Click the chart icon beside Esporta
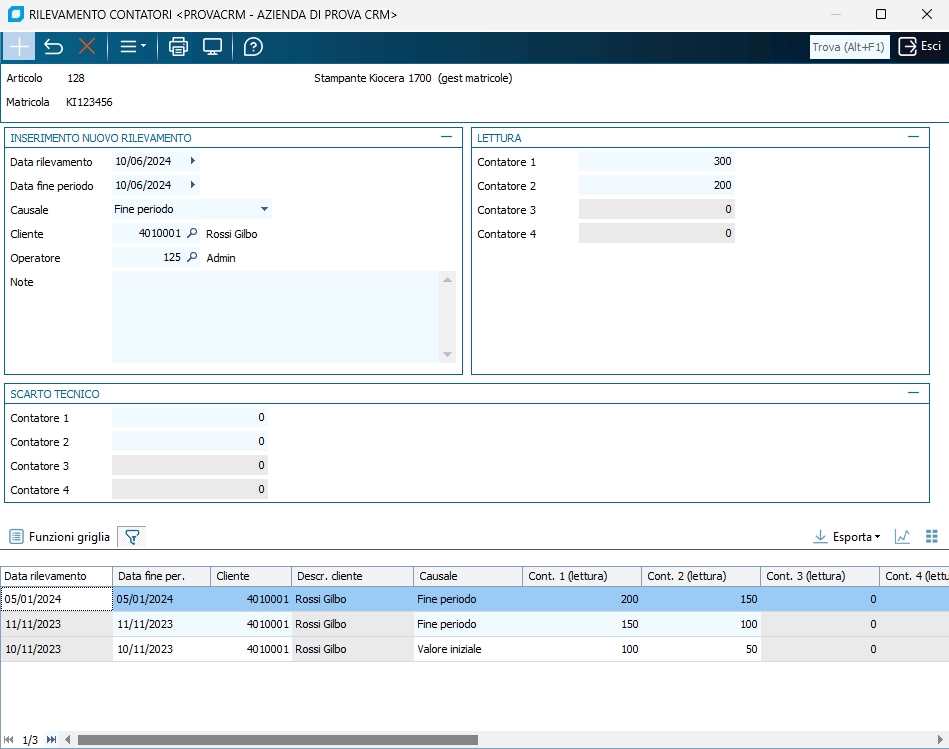This screenshot has height=749, width=949. (902, 537)
